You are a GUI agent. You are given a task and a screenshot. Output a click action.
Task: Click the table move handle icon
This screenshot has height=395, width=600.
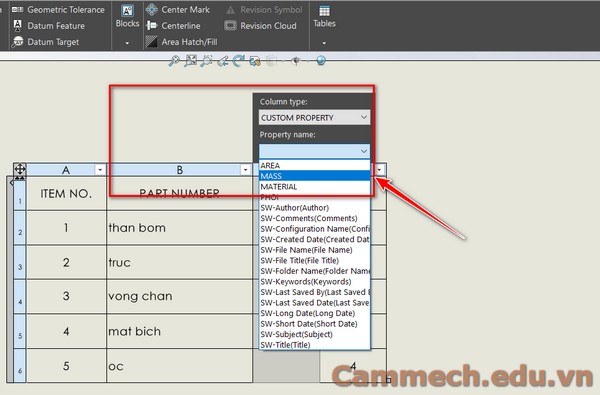[x=20, y=169]
